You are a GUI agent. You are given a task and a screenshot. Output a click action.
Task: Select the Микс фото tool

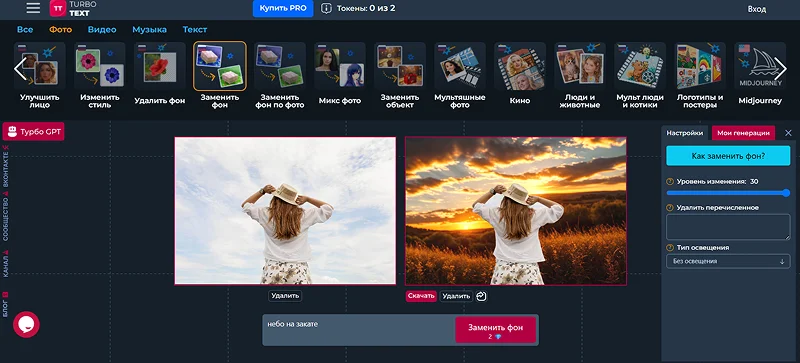340,74
